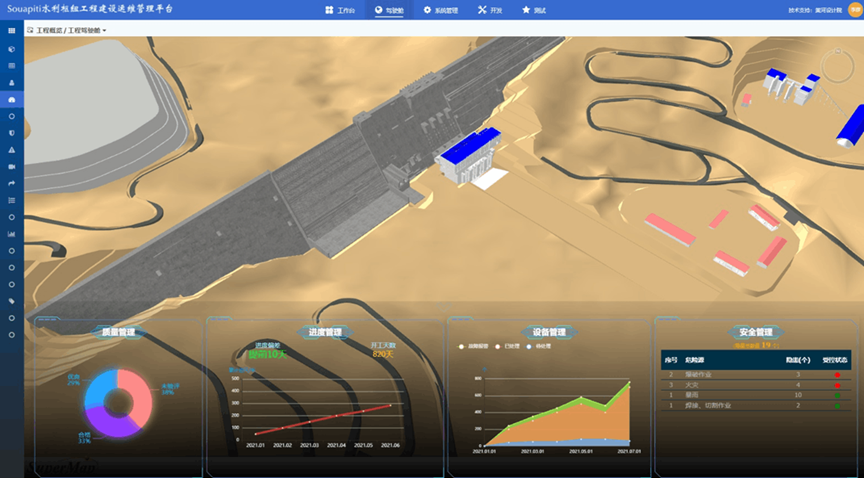Click the 受控状态 column header
Image resolution: width=864 pixels, height=478 pixels.
[835, 360]
